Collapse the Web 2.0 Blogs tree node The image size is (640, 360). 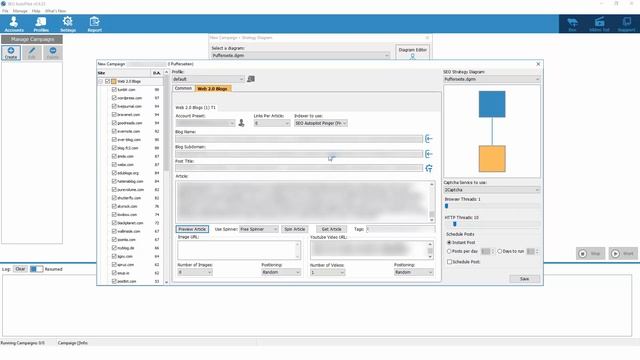100,82
